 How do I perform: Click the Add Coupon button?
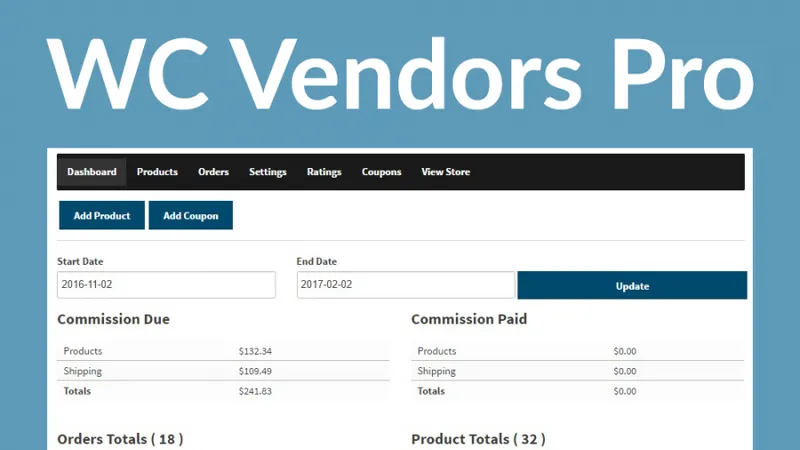pos(191,215)
